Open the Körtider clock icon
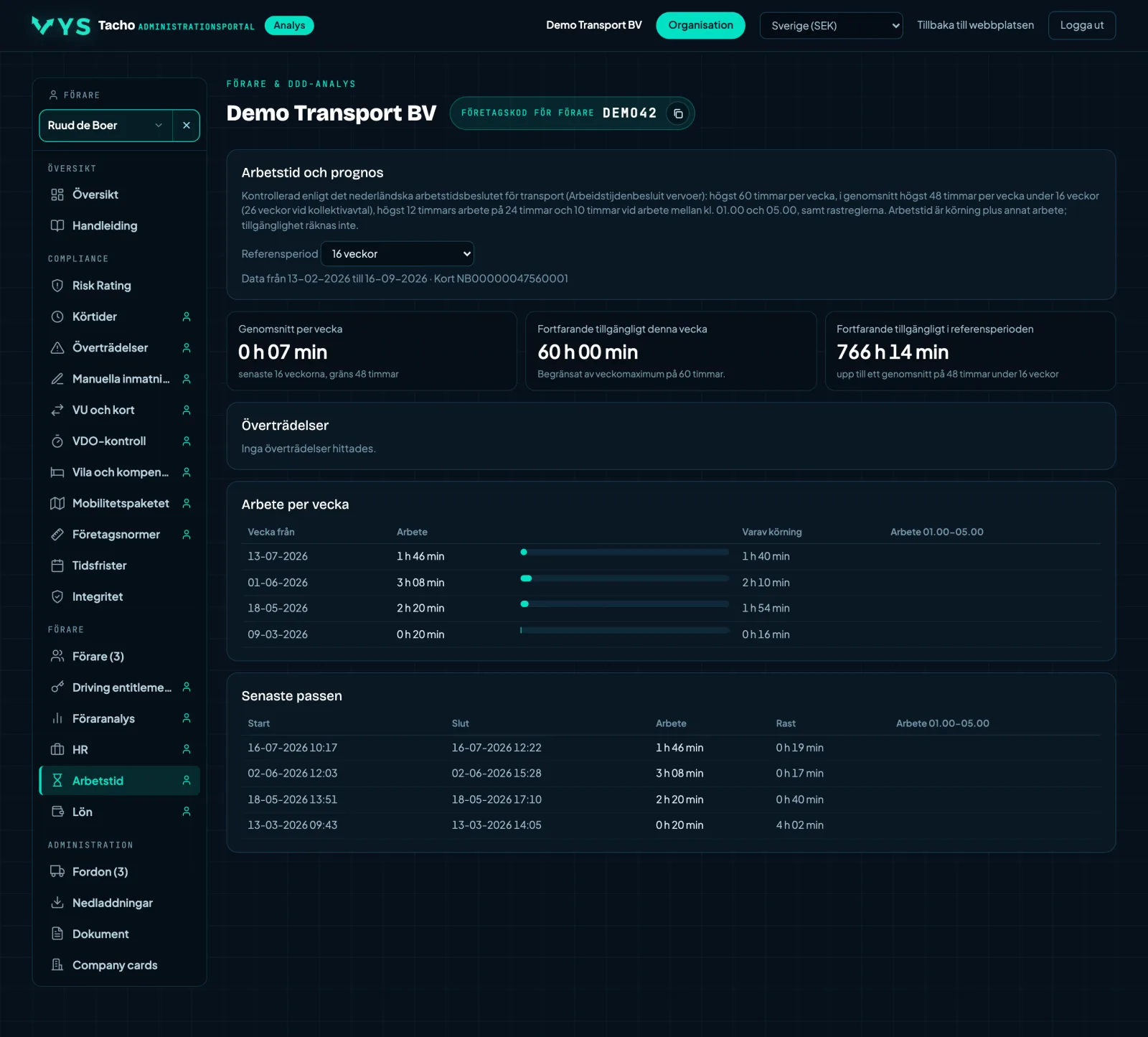Viewport: 1148px width, 1037px height. 57,316
